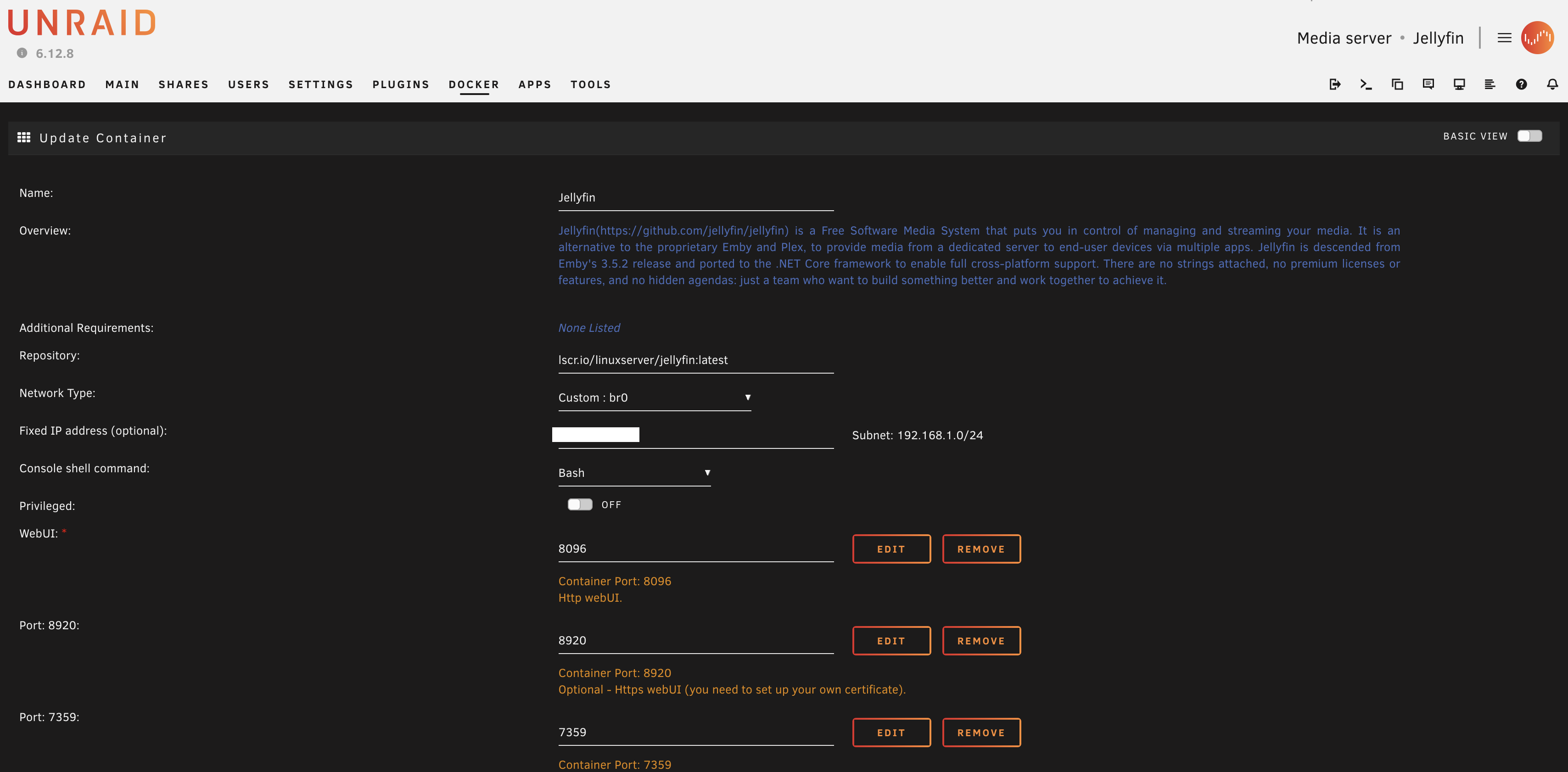Open the Console shell command Bash dropdown
Image resolution: width=1568 pixels, height=772 pixels.
pos(633,473)
